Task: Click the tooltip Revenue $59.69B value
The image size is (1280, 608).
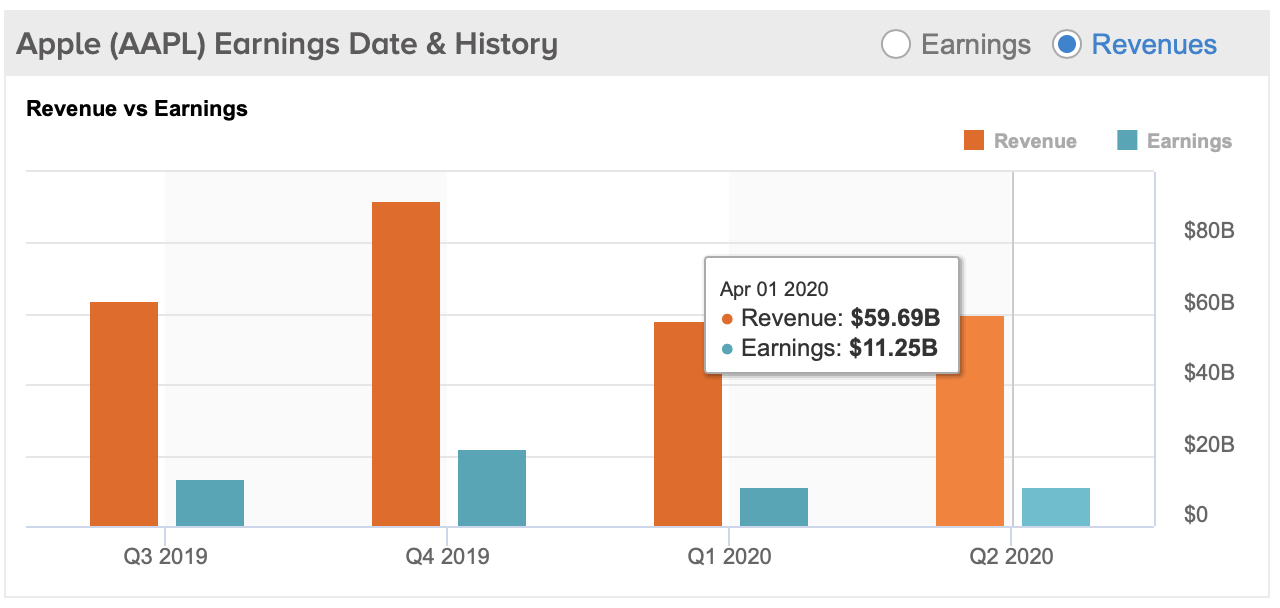Action: tap(895, 319)
